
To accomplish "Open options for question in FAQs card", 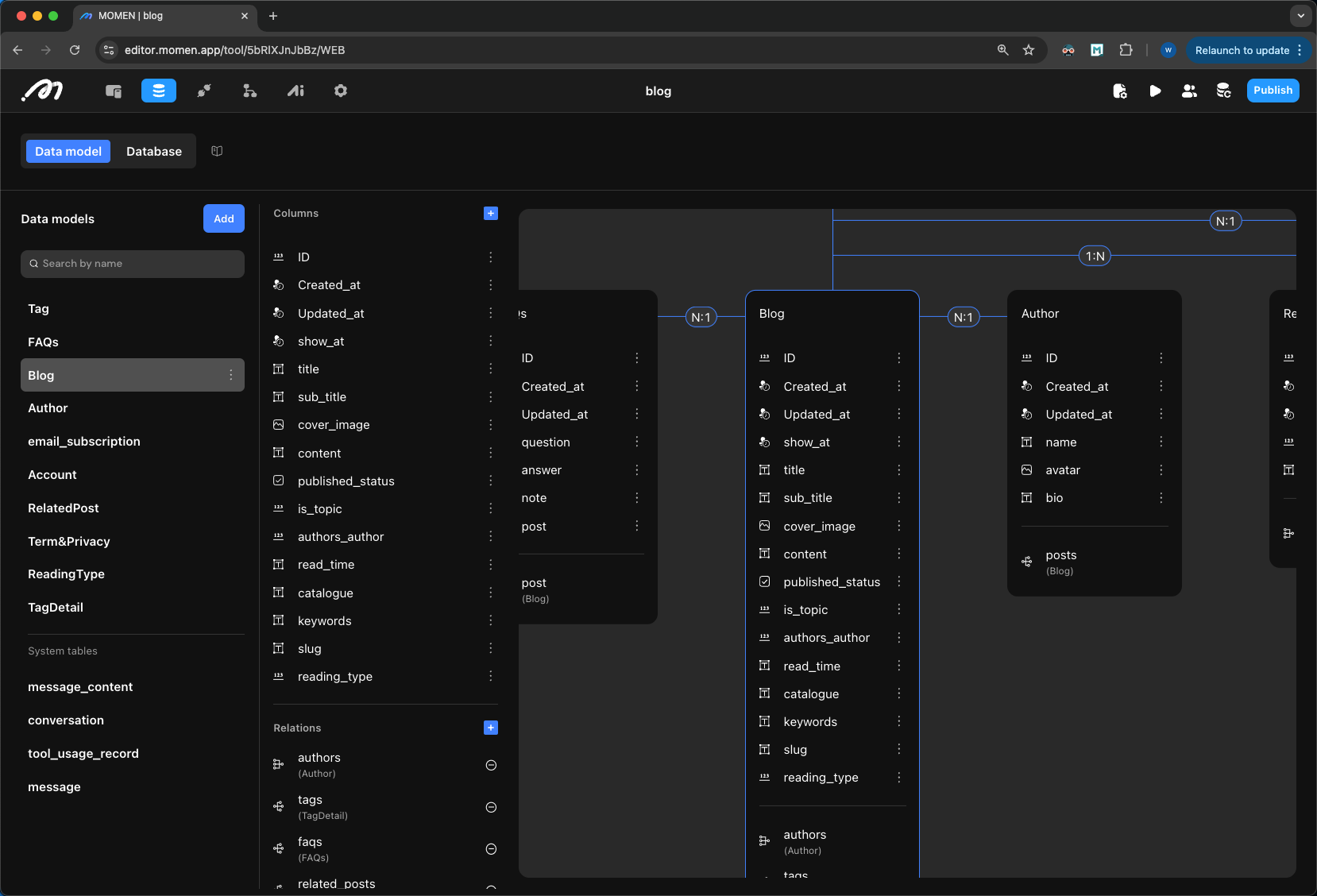I will [637, 442].
